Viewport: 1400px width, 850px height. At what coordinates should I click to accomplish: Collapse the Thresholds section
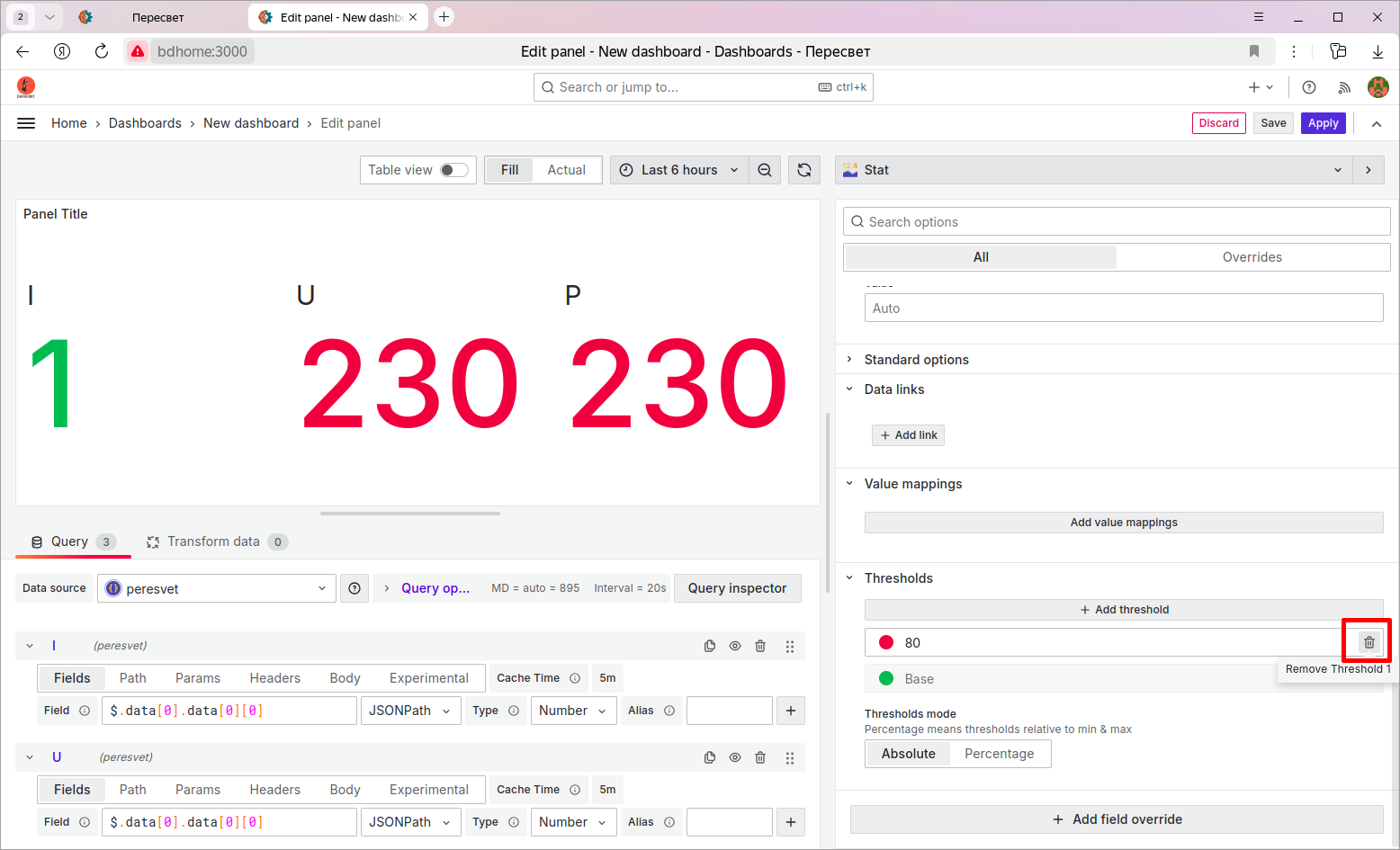tap(898, 578)
